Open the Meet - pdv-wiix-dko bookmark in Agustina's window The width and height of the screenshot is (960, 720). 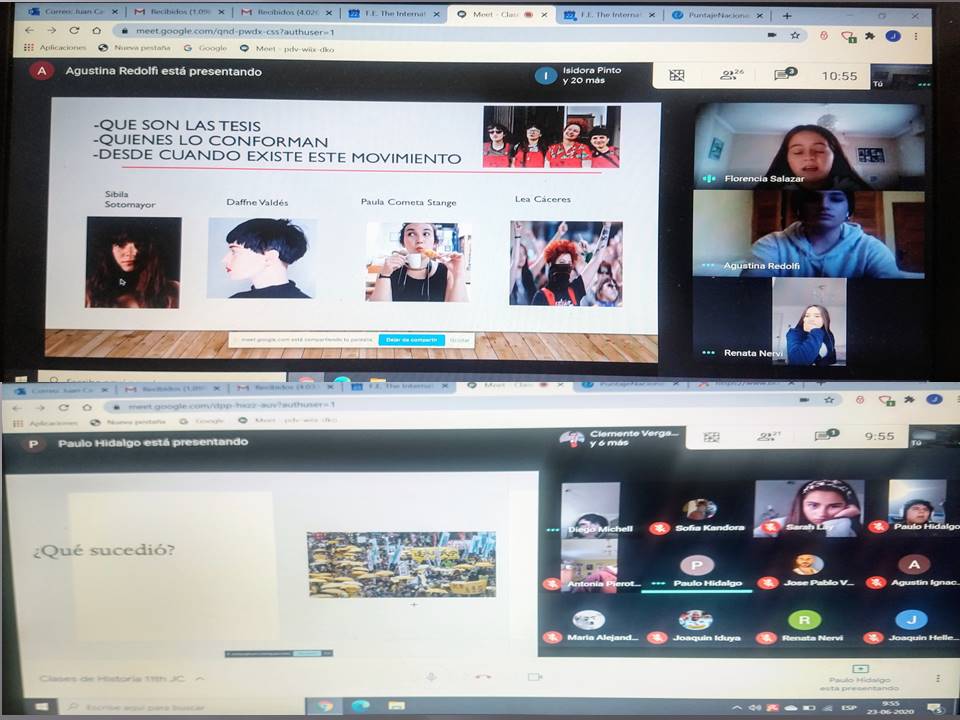[x=287, y=48]
